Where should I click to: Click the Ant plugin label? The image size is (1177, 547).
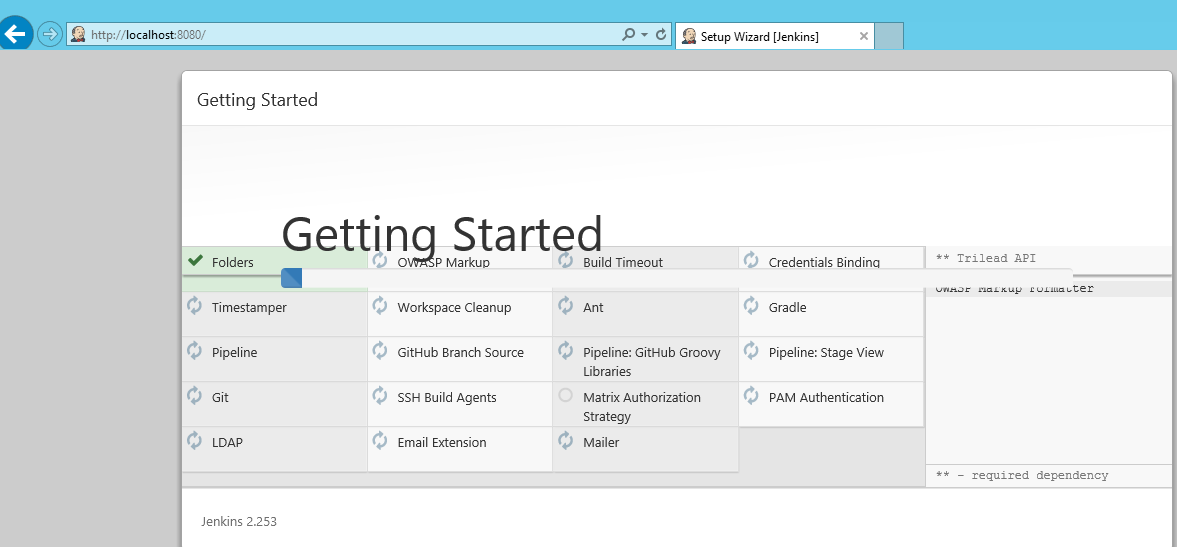pyautogui.click(x=593, y=308)
